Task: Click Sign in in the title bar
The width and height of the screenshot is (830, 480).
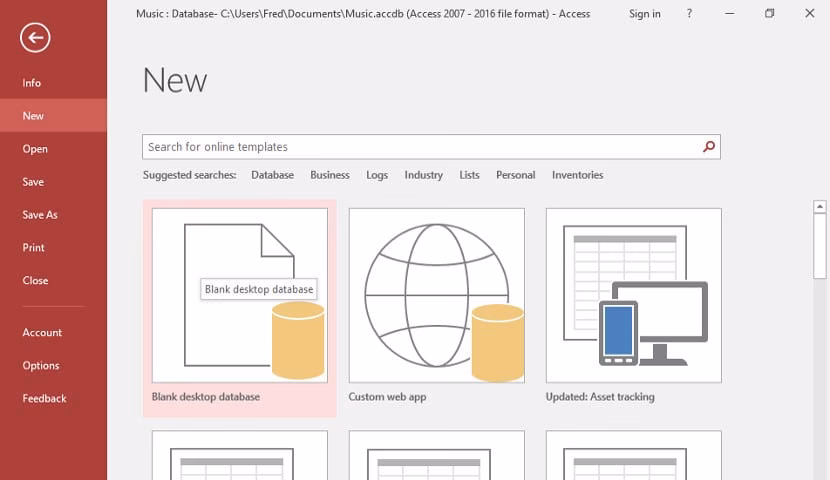Action: [645, 14]
